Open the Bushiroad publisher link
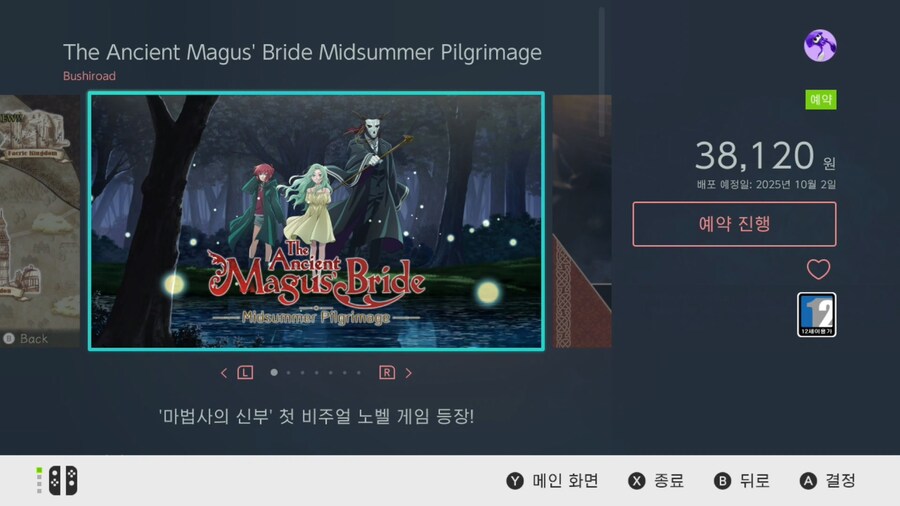 click(x=90, y=76)
